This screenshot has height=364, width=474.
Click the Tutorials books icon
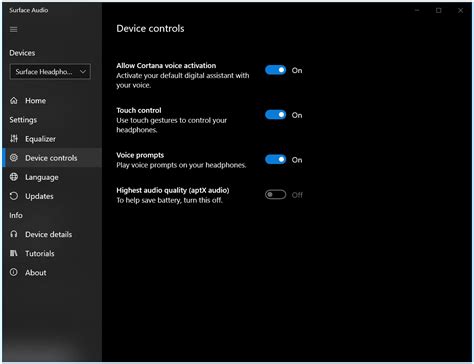pyautogui.click(x=14, y=253)
